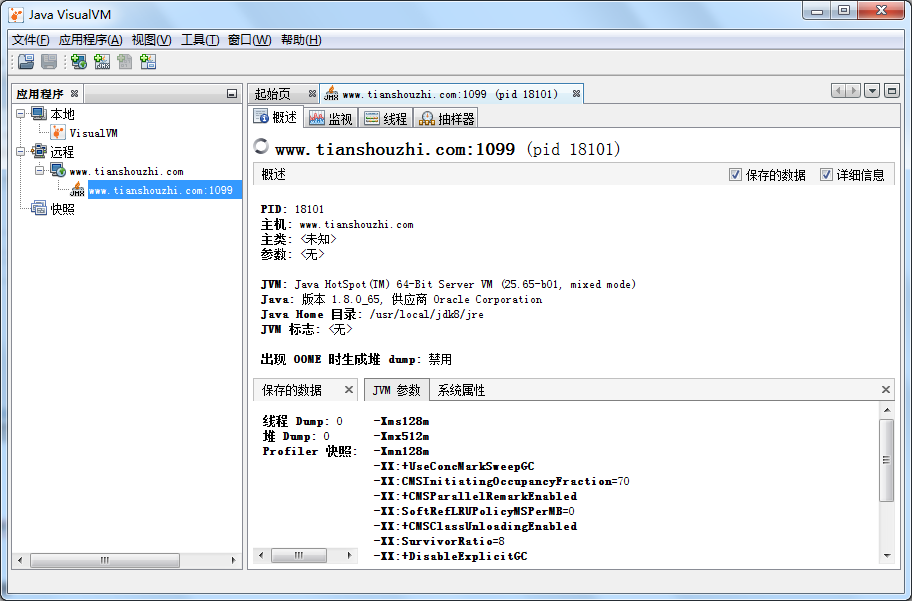Open the 工具(T) menu
The image size is (912, 601).
click(x=199, y=40)
